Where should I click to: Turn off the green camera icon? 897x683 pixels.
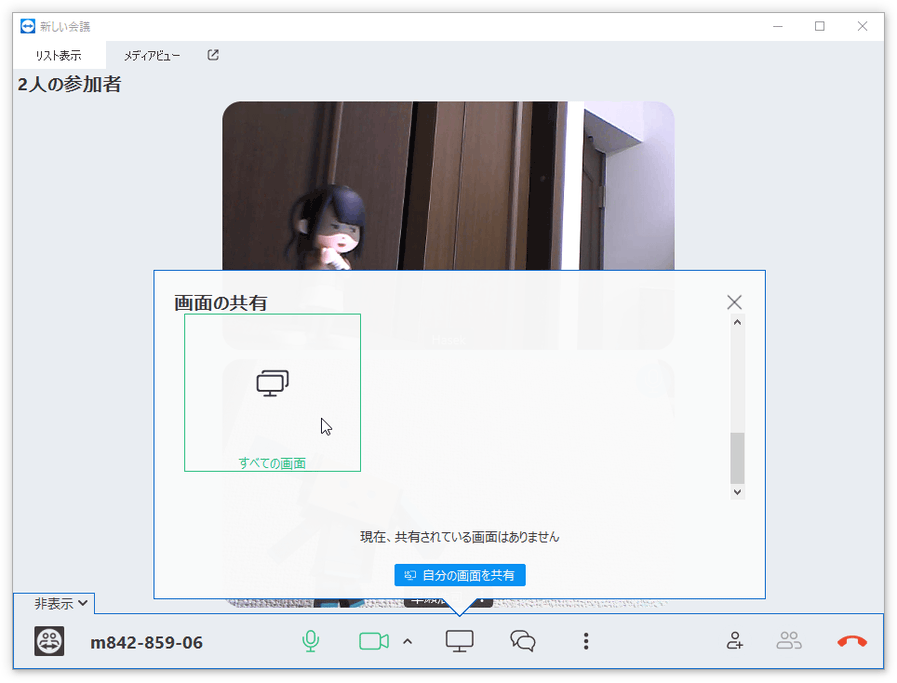(374, 641)
